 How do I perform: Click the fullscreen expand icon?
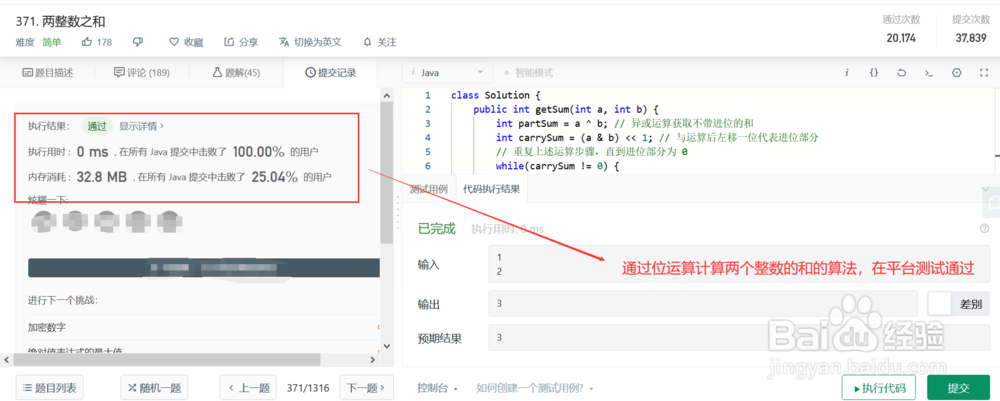tap(983, 73)
